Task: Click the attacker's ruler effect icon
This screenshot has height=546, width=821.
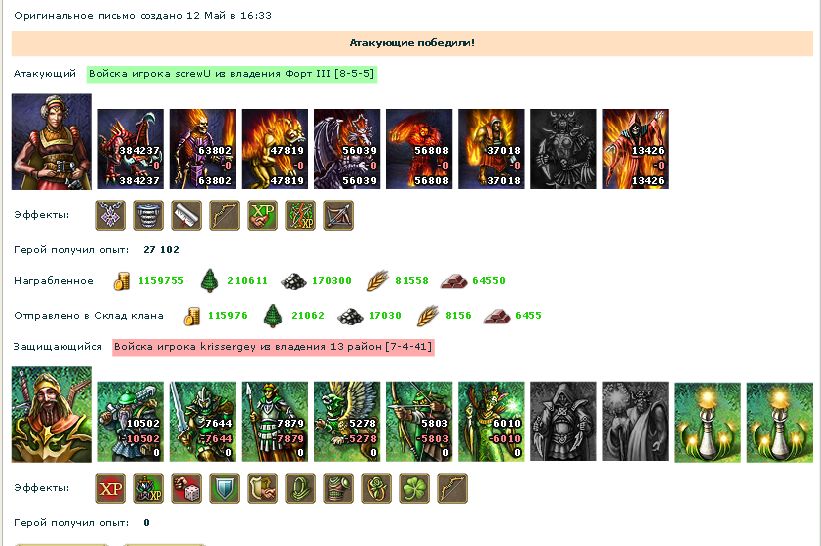Action: 186,215
